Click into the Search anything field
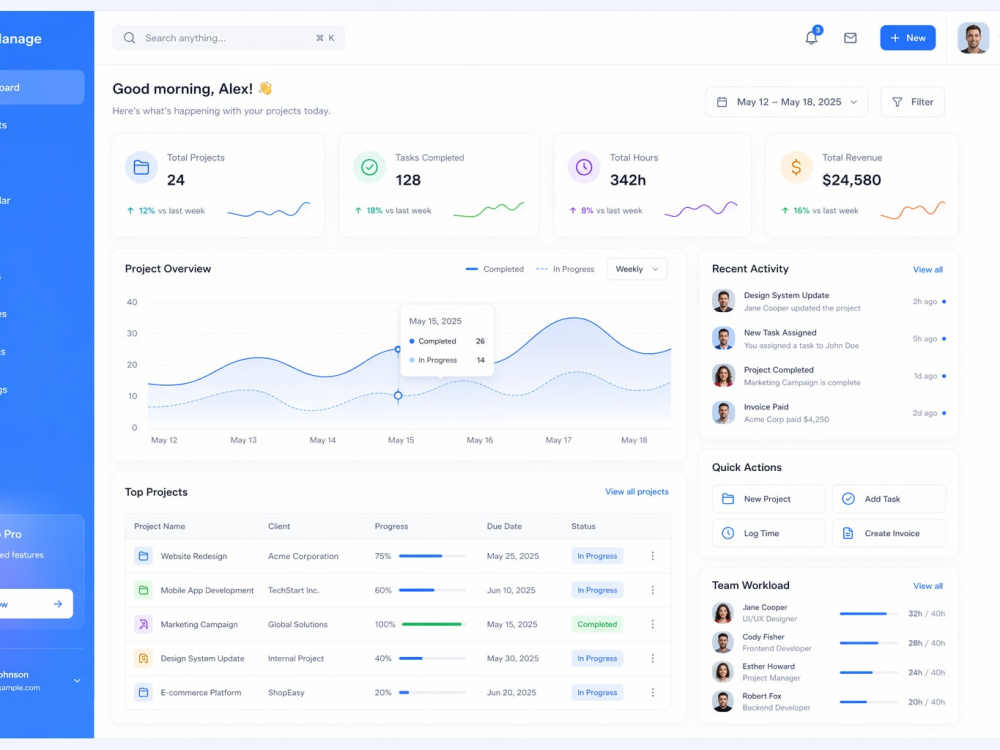The image size is (1000, 750). click(228, 38)
